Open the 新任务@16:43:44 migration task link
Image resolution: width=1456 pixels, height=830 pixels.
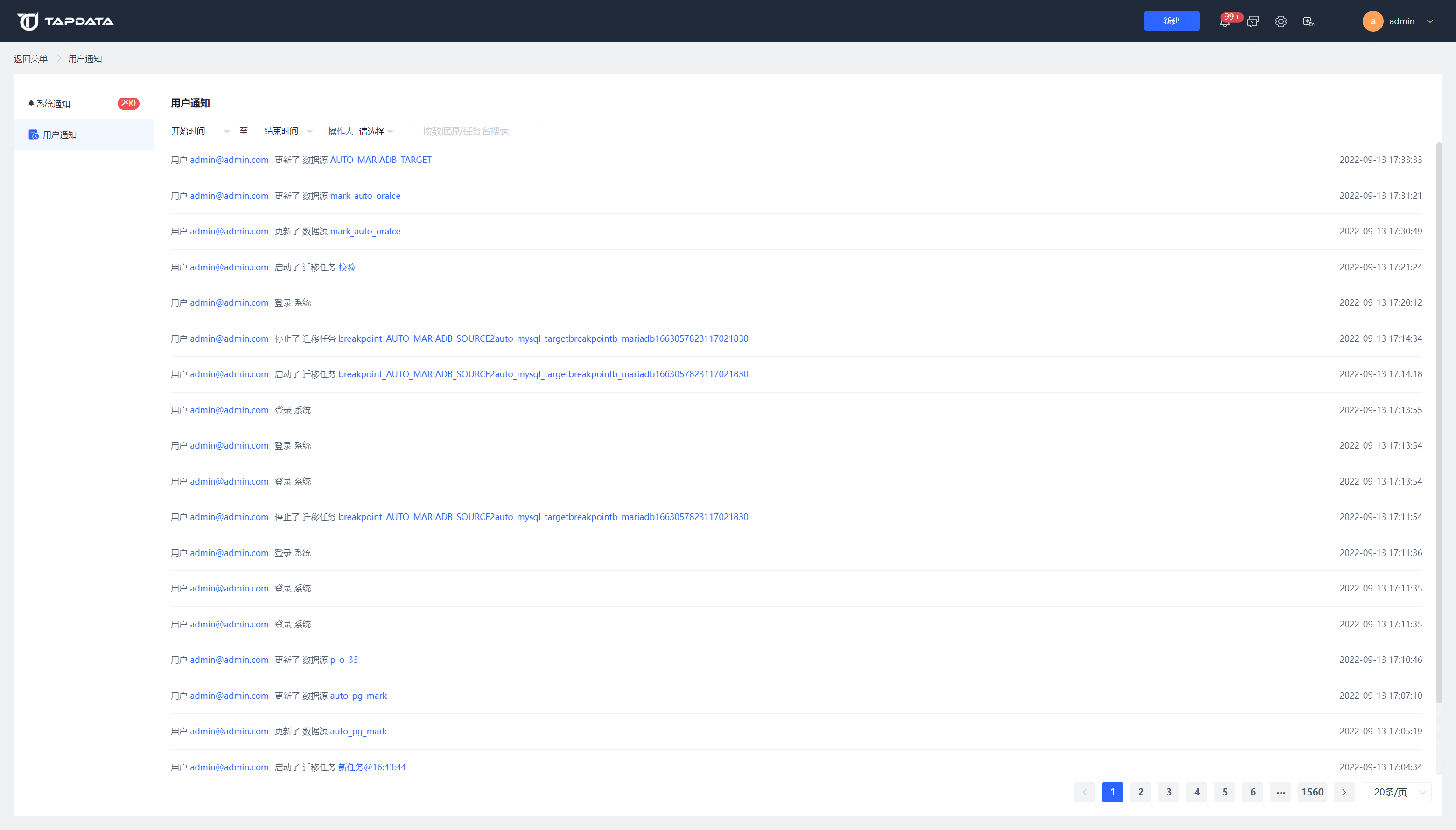click(371, 767)
